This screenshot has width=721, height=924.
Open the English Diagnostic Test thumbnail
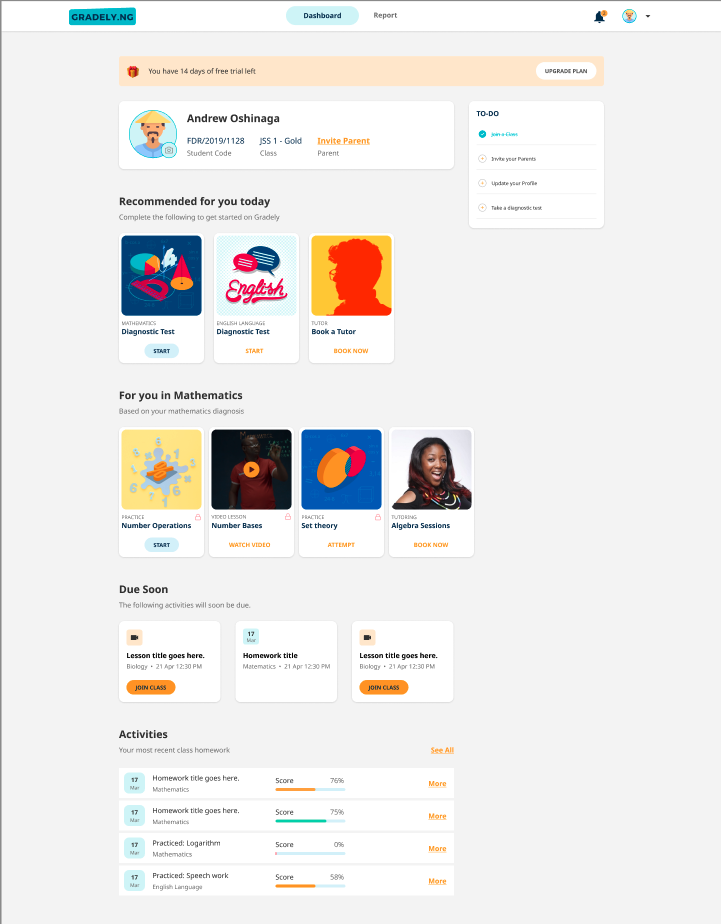click(x=256, y=275)
